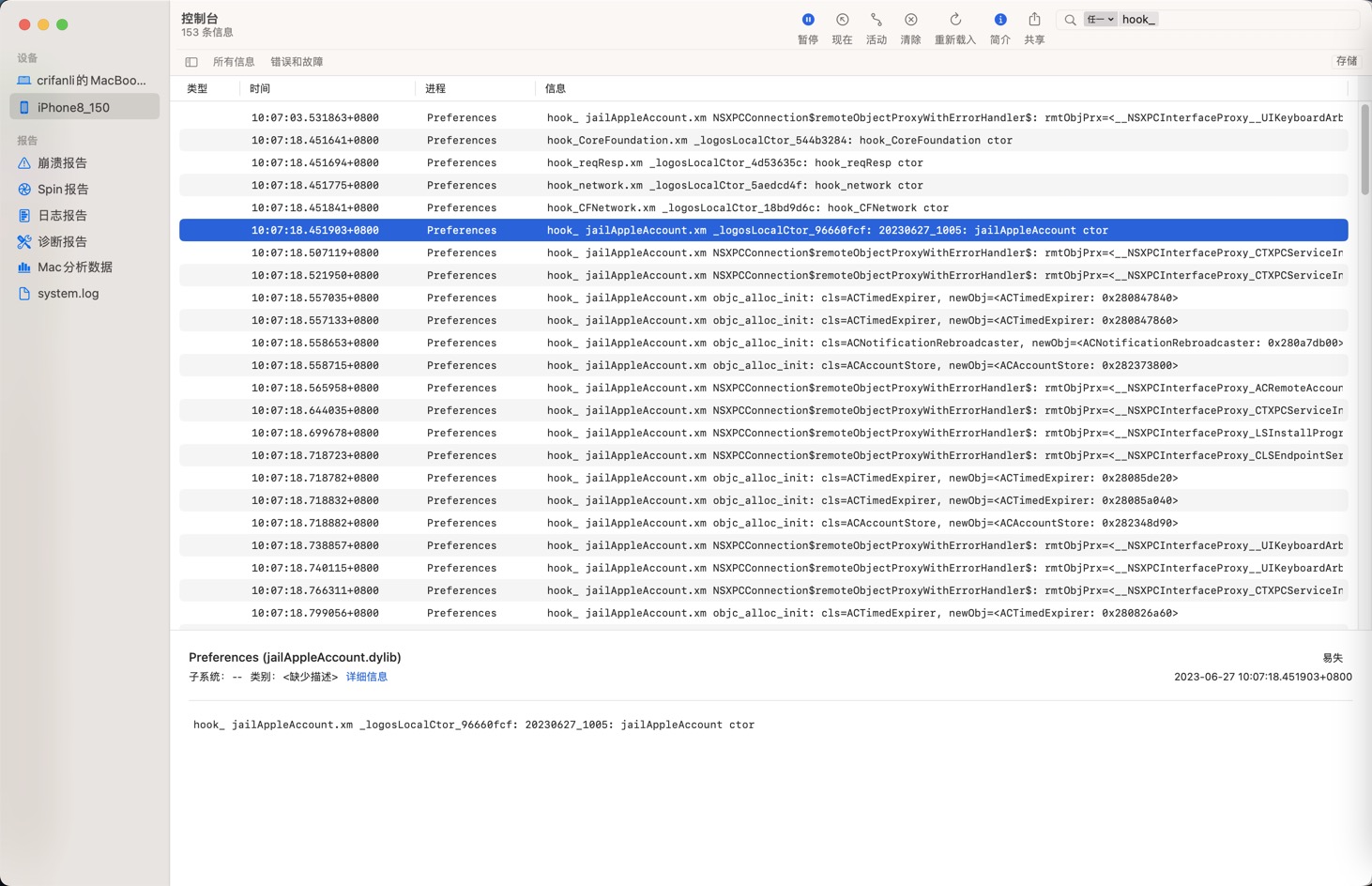
Task: Select the CLSEndpointSer proxy log row
Action: 763,455
